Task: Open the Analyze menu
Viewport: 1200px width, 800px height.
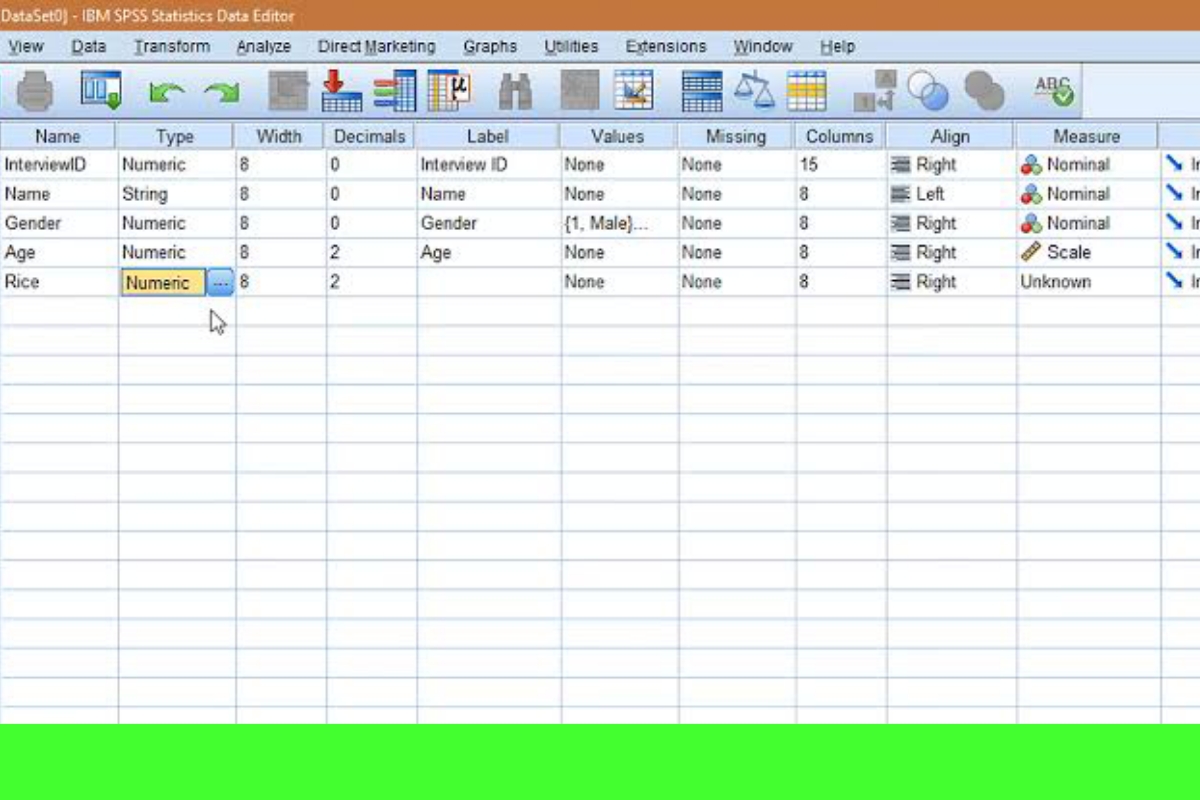Action: click(263, 46)
